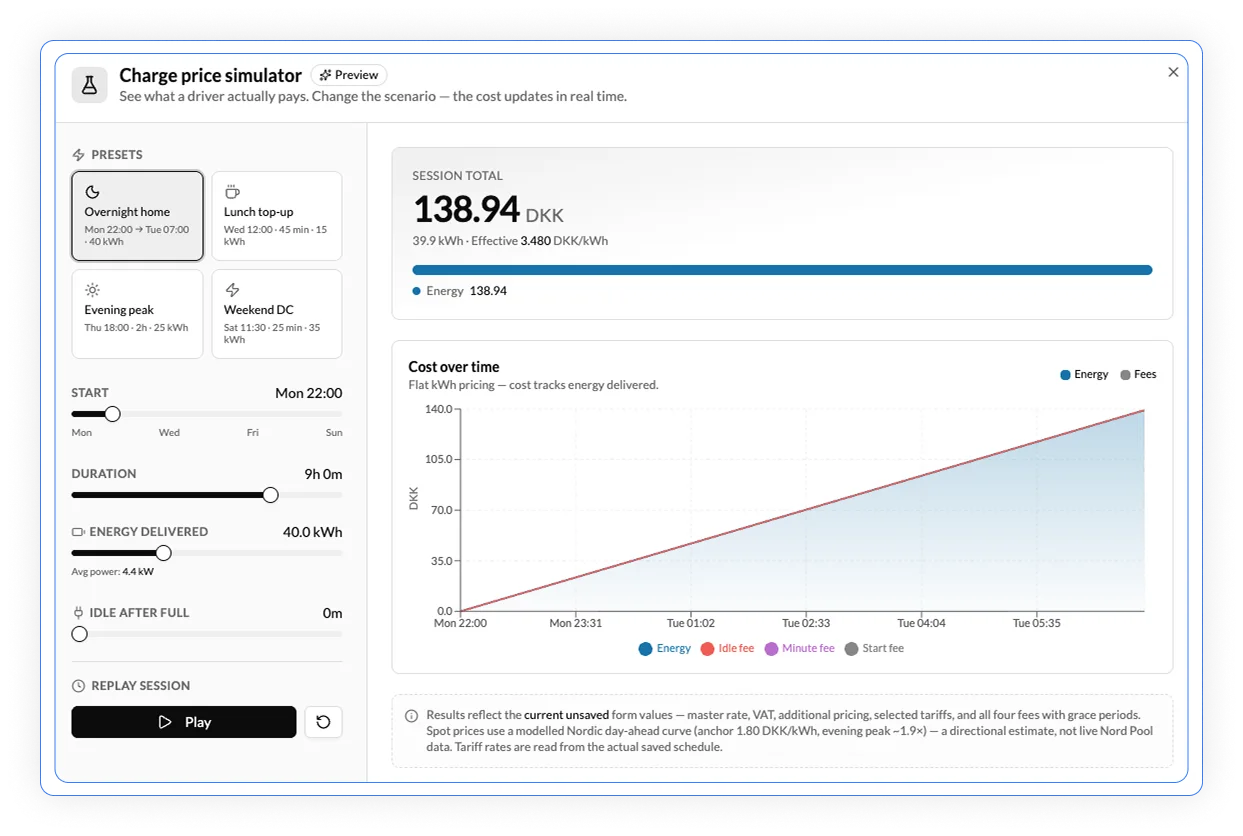Click the 'Energy 138.94' breakdown label
Image resolution: width=1243 pixels, height=836 pixels.
460,291
